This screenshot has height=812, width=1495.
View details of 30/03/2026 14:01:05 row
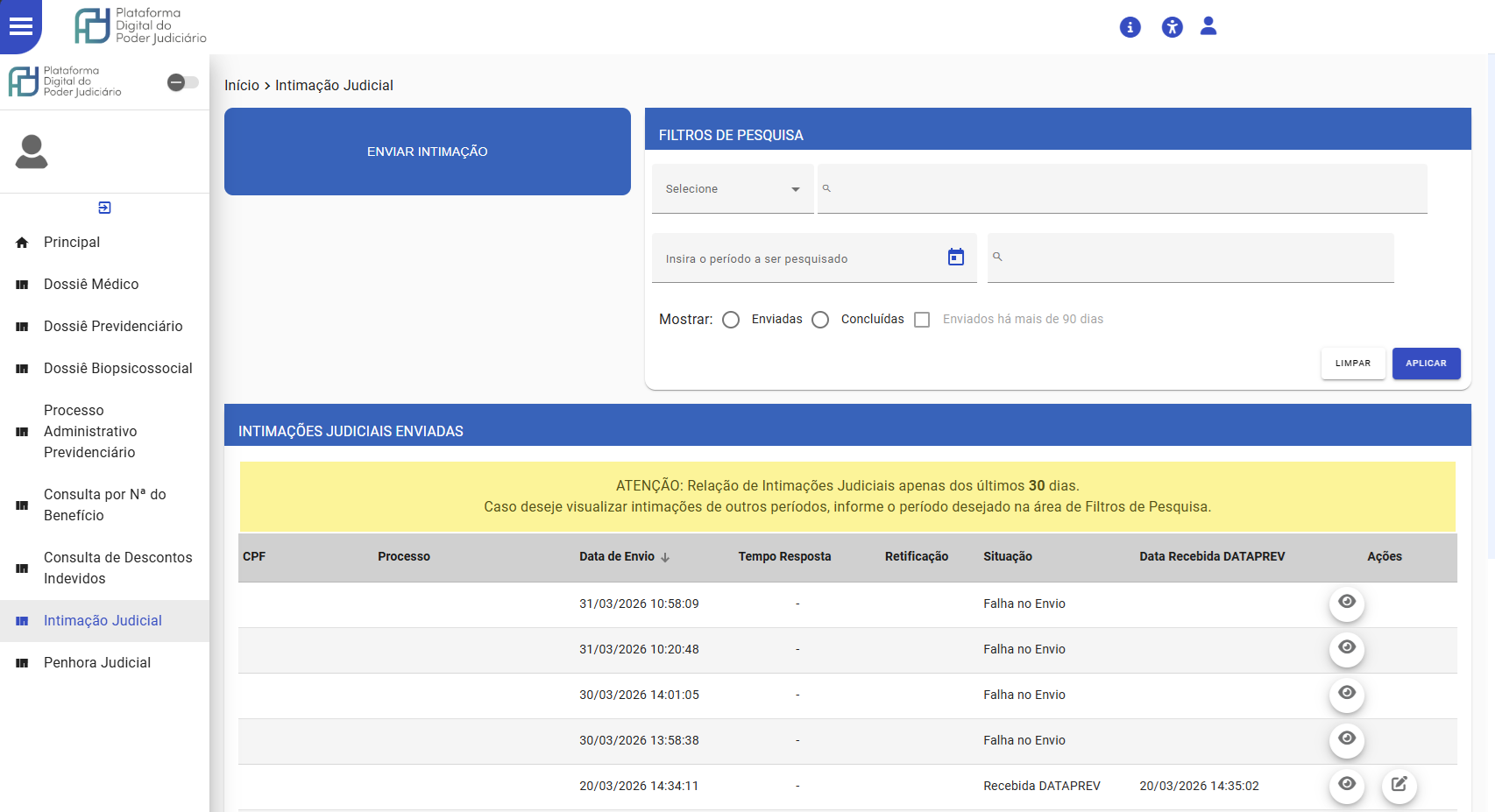(x=1347, y=694)
